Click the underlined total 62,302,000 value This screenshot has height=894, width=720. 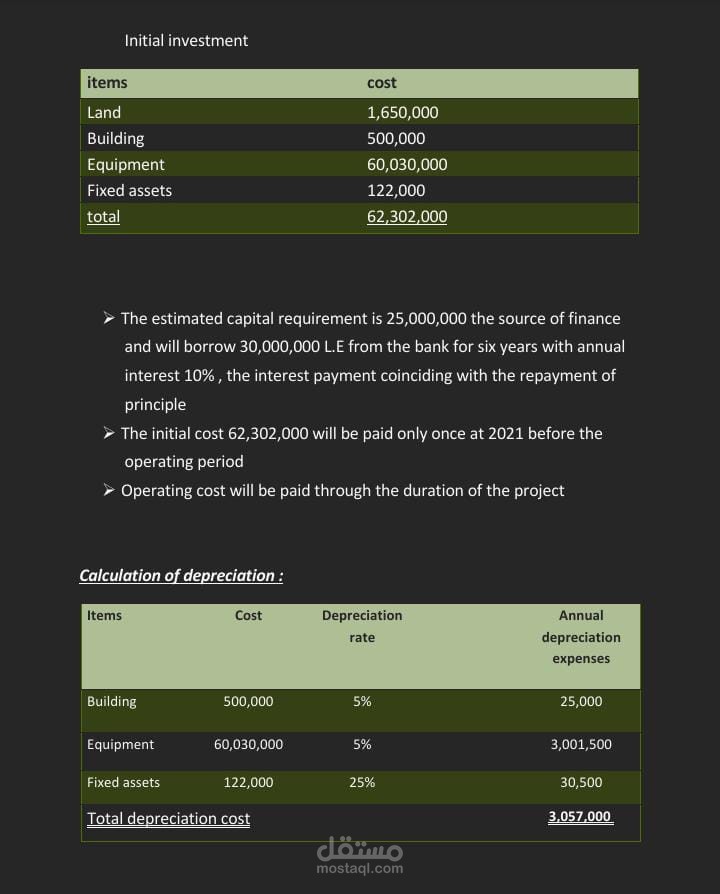[407, 217]
